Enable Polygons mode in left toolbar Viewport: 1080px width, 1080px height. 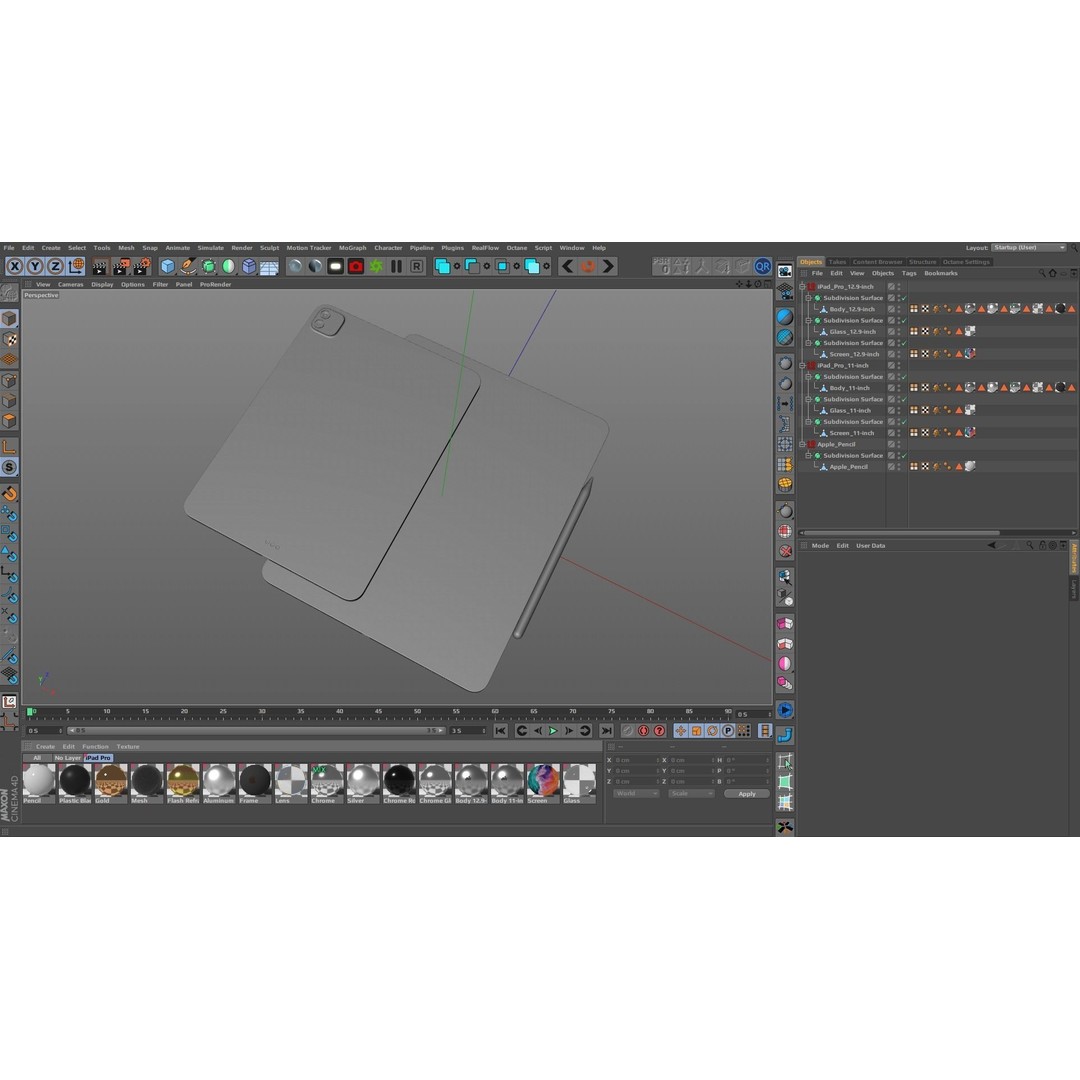[x=9, y=421]
